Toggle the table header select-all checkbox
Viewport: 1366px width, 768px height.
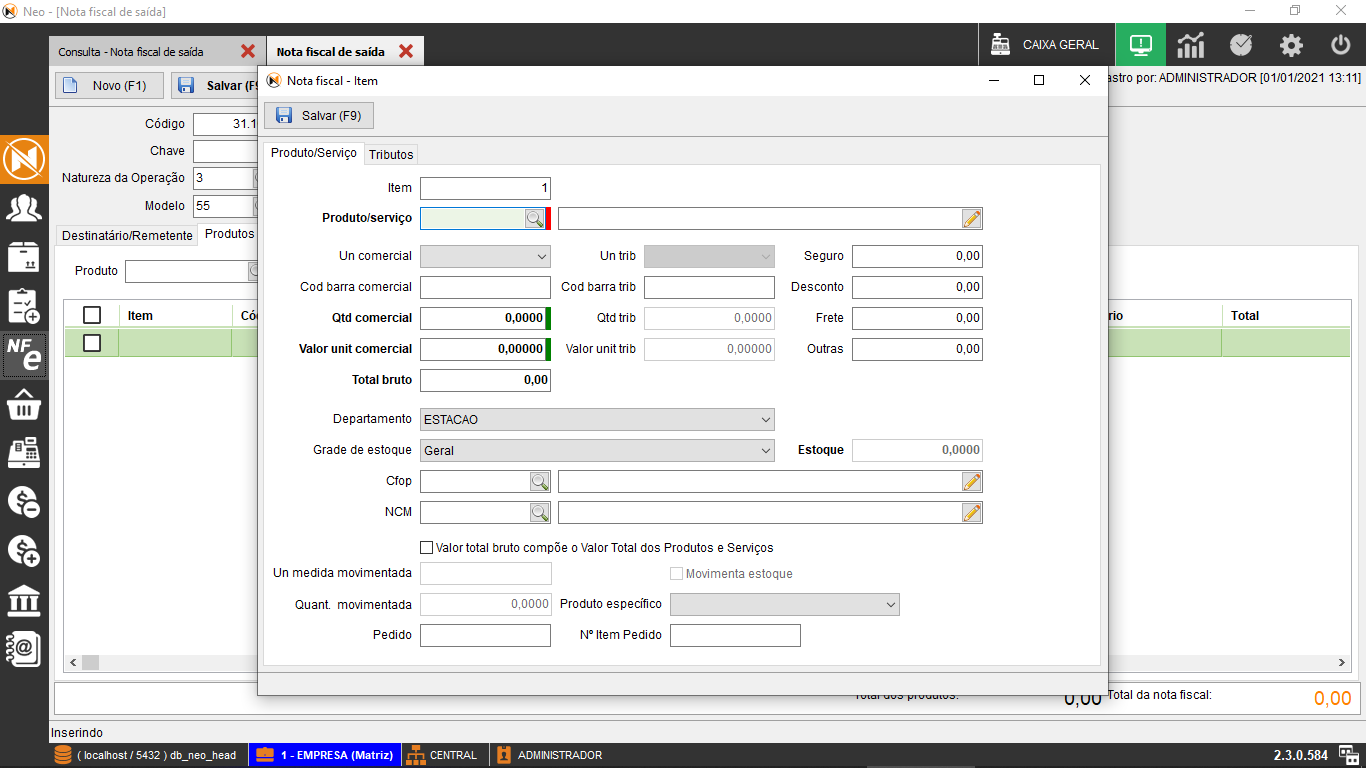[92, 315]
